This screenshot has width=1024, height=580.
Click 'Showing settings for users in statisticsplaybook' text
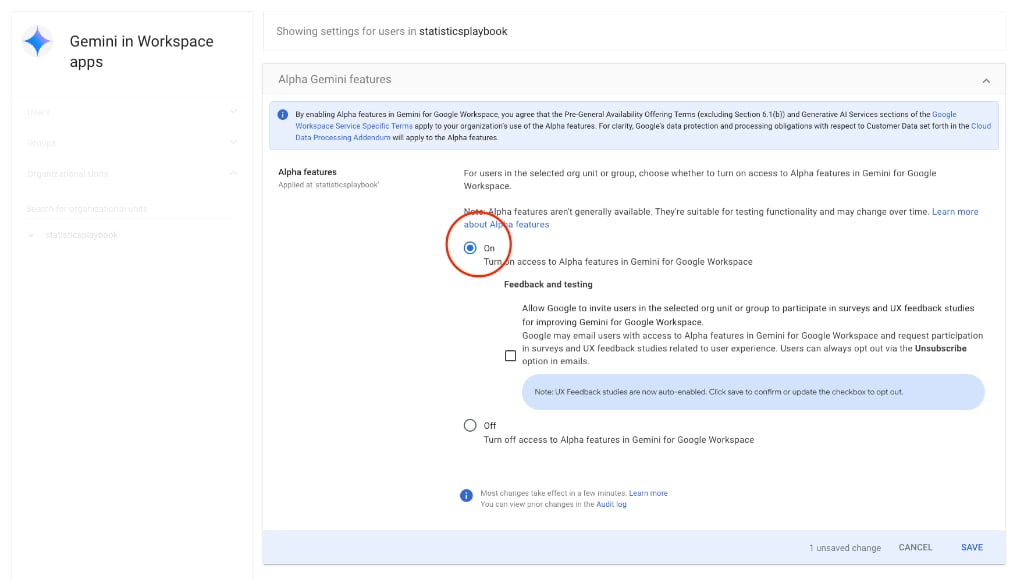tap(392, 31)
